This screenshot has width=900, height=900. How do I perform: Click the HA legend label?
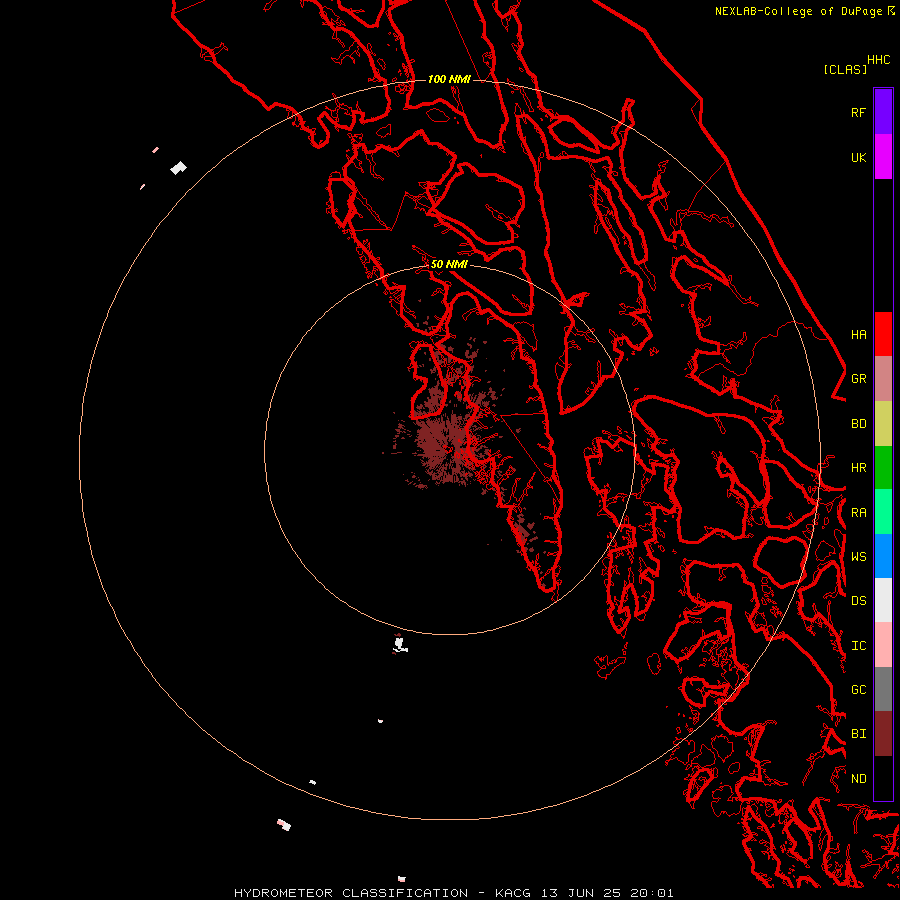point(858,334)
